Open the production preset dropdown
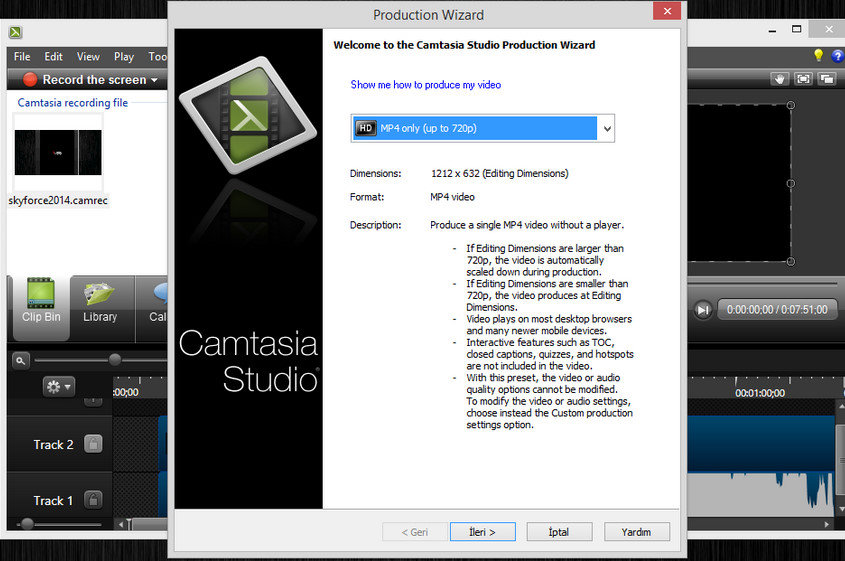Viewport: 845px width, 561px height. [x=607, y=128]
